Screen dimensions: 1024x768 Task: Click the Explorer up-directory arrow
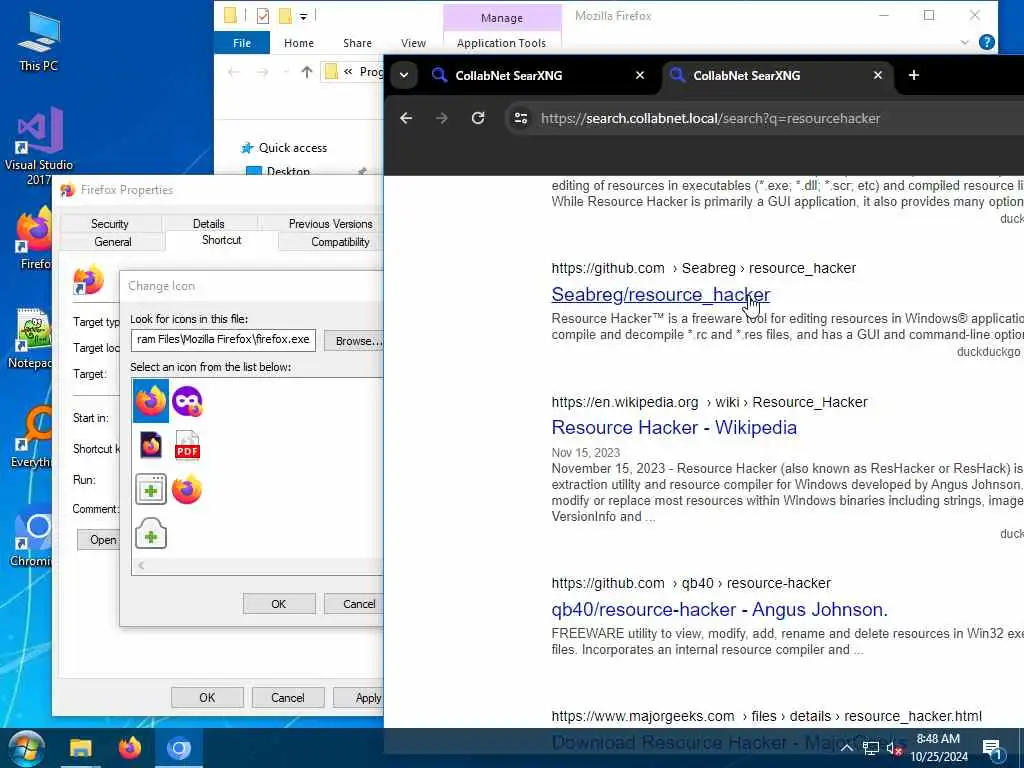[306, 72]
